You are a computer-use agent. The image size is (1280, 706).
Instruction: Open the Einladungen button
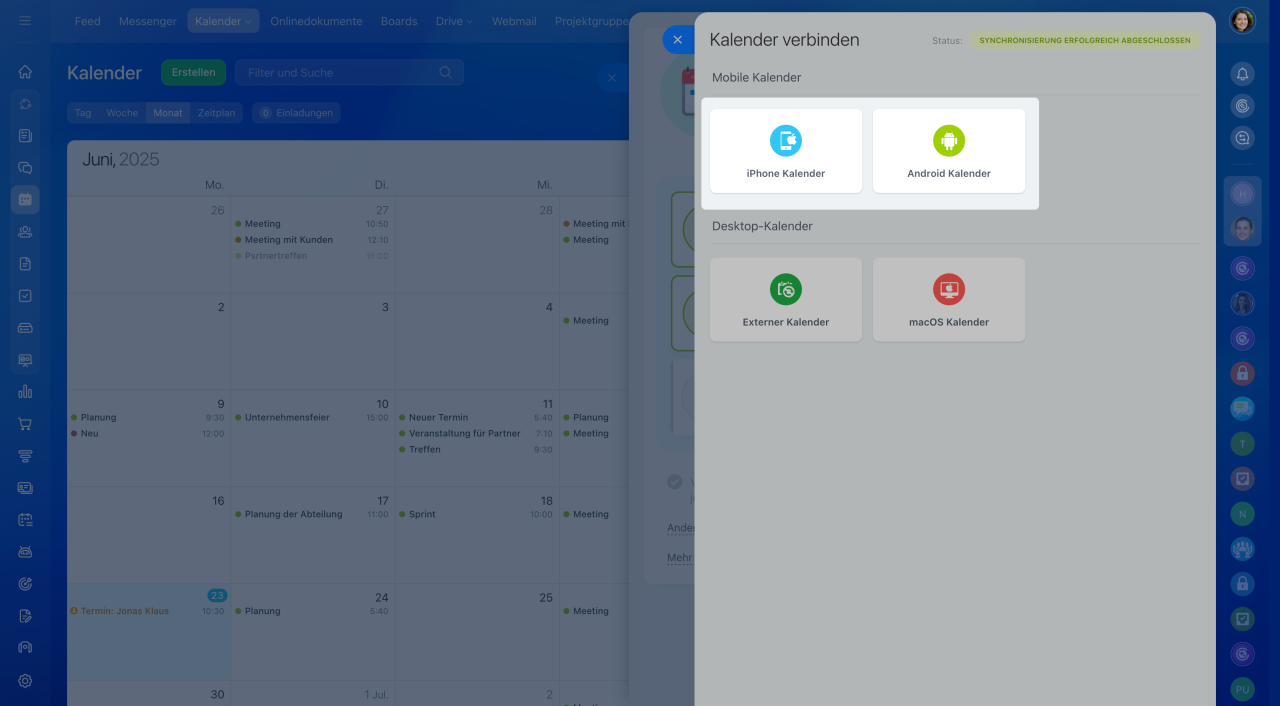click(296, 113)
